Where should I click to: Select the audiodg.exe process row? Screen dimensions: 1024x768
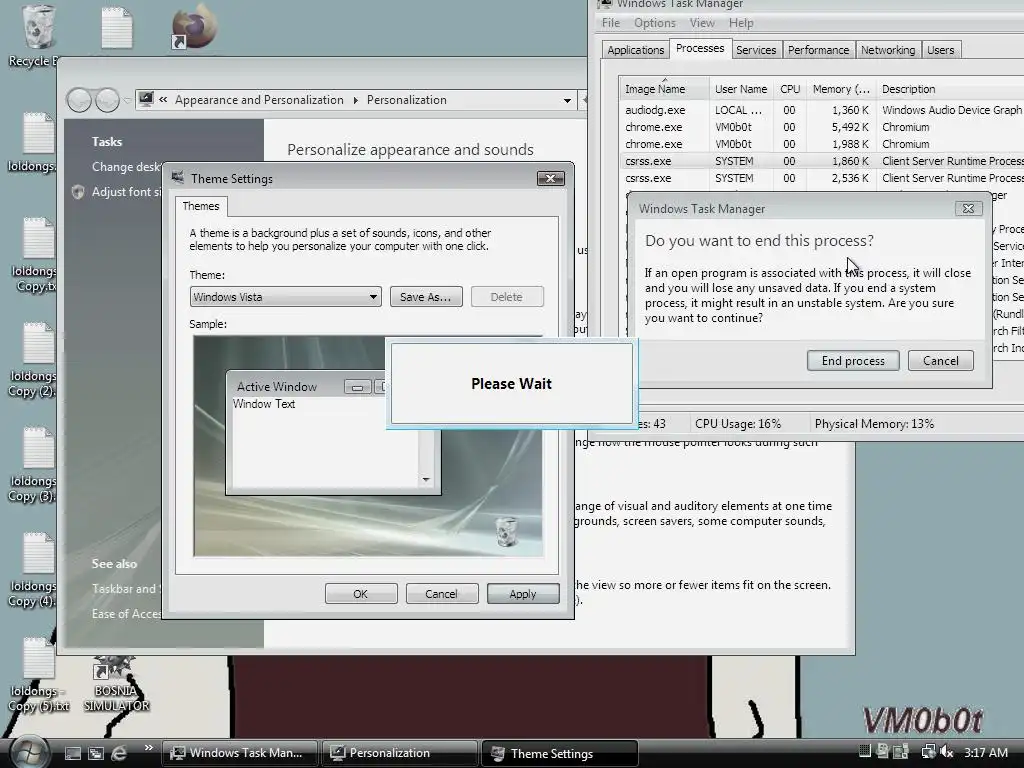[x=822, y=110]
